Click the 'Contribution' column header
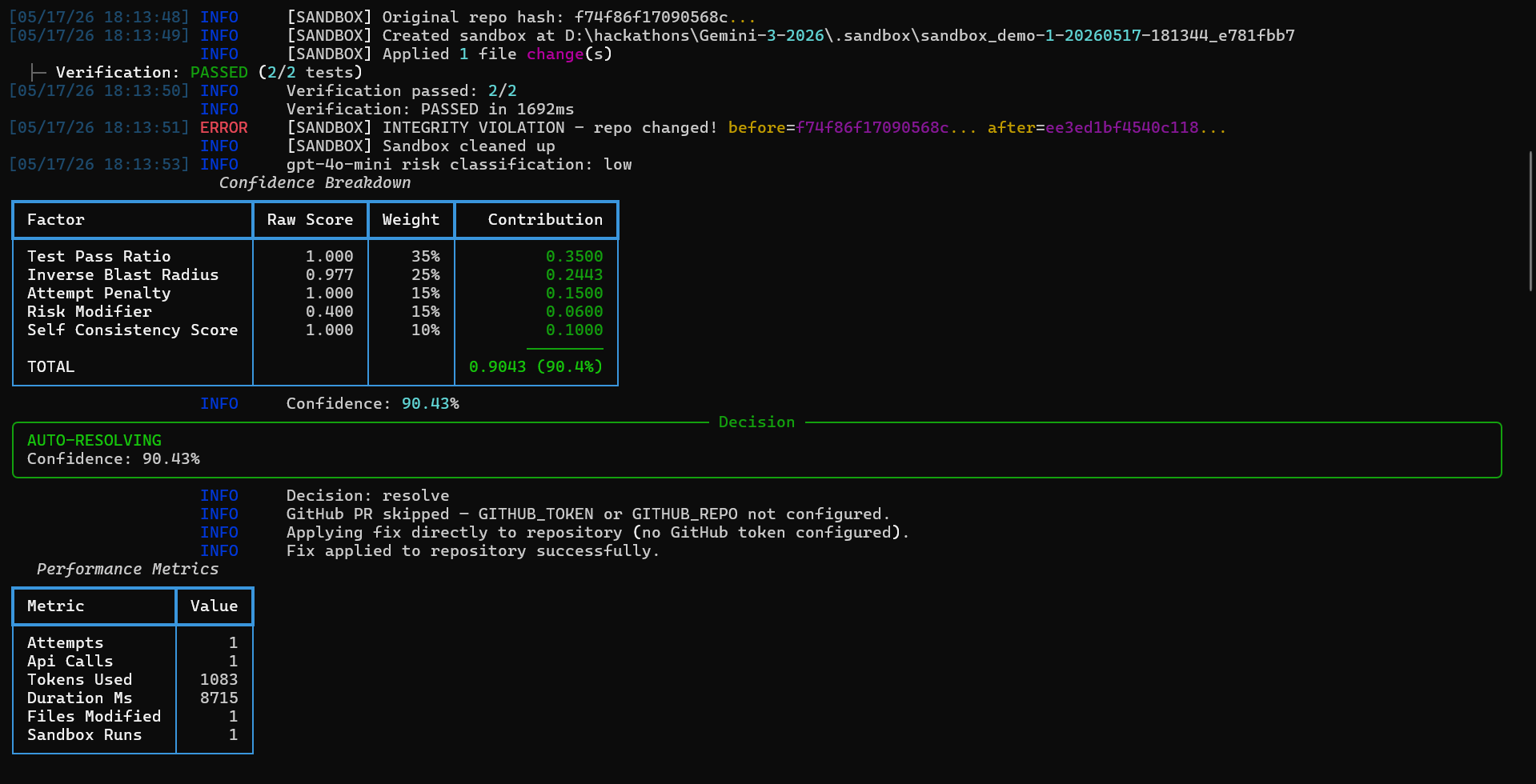 [x=545, y=220]
